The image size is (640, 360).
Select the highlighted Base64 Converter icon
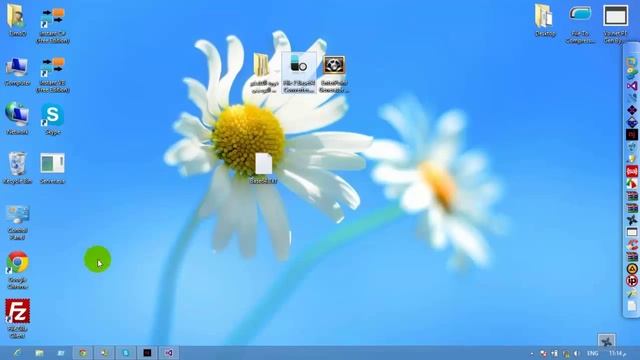coord(299,73)
